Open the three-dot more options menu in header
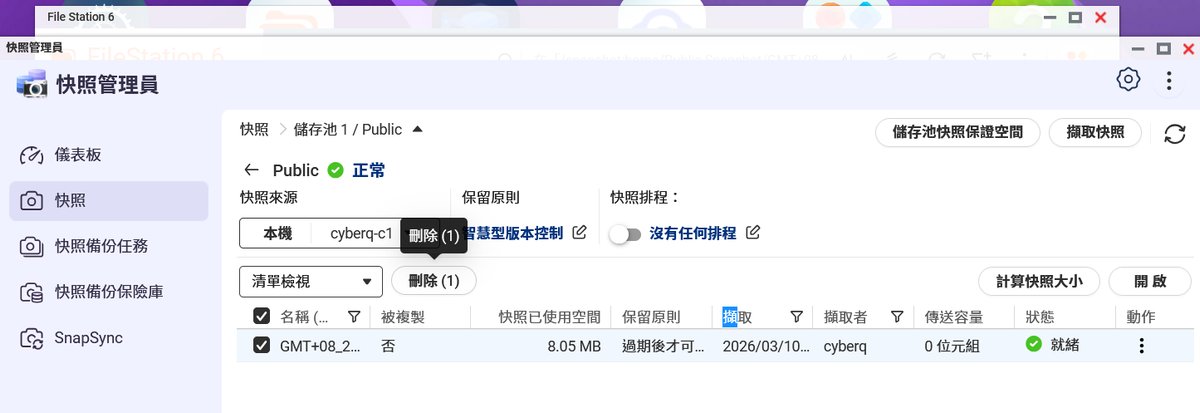 [x=1168, y=80]
